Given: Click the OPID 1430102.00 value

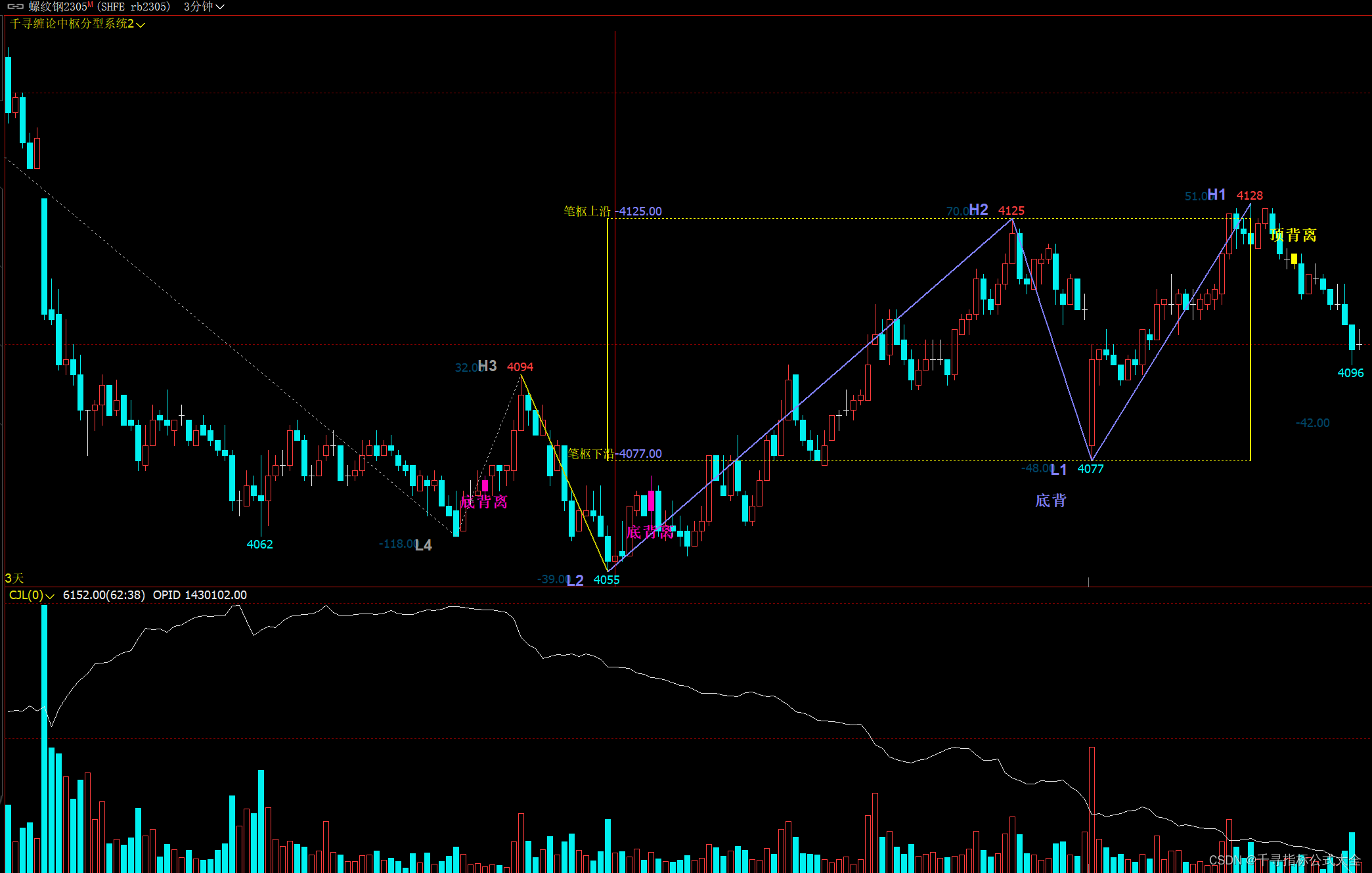Looking at the screenshot, I should (200, 595).
